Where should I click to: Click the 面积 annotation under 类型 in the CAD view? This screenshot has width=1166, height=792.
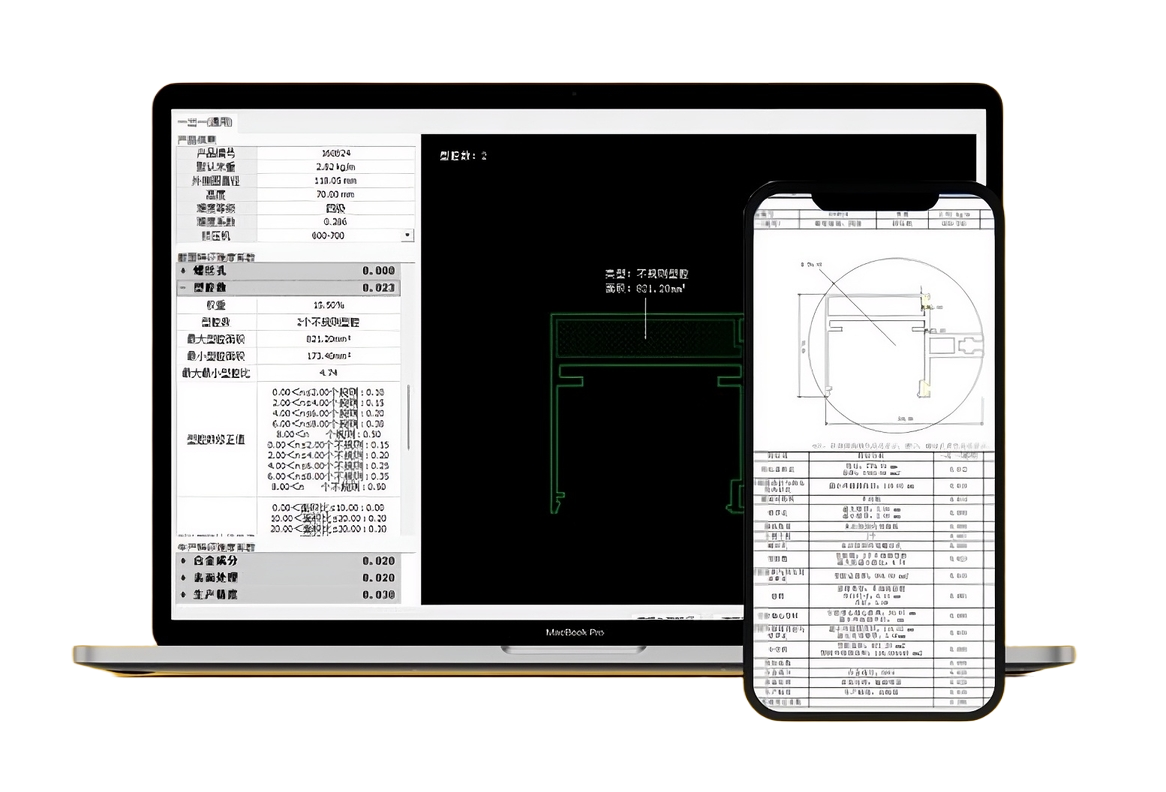(644, 288)
